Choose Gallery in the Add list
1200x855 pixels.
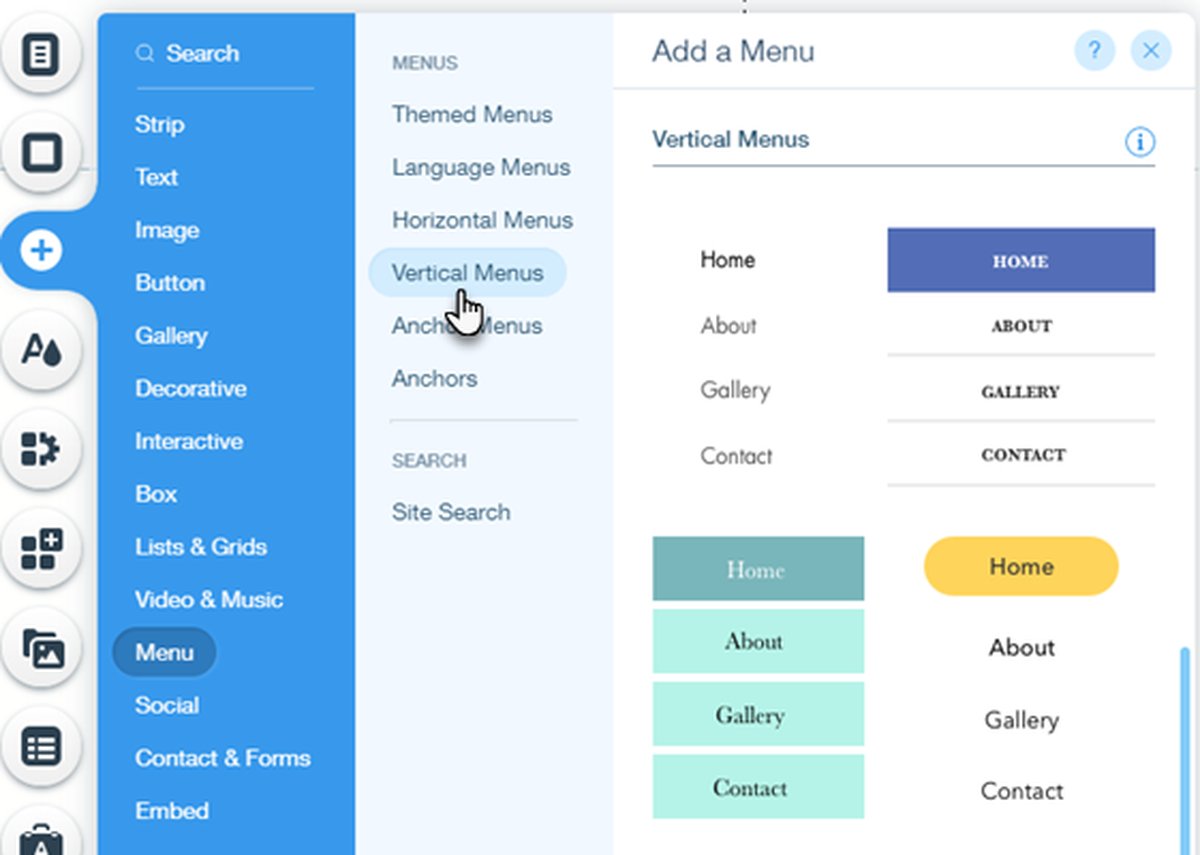pyautogui.click(x=171, y=336)
